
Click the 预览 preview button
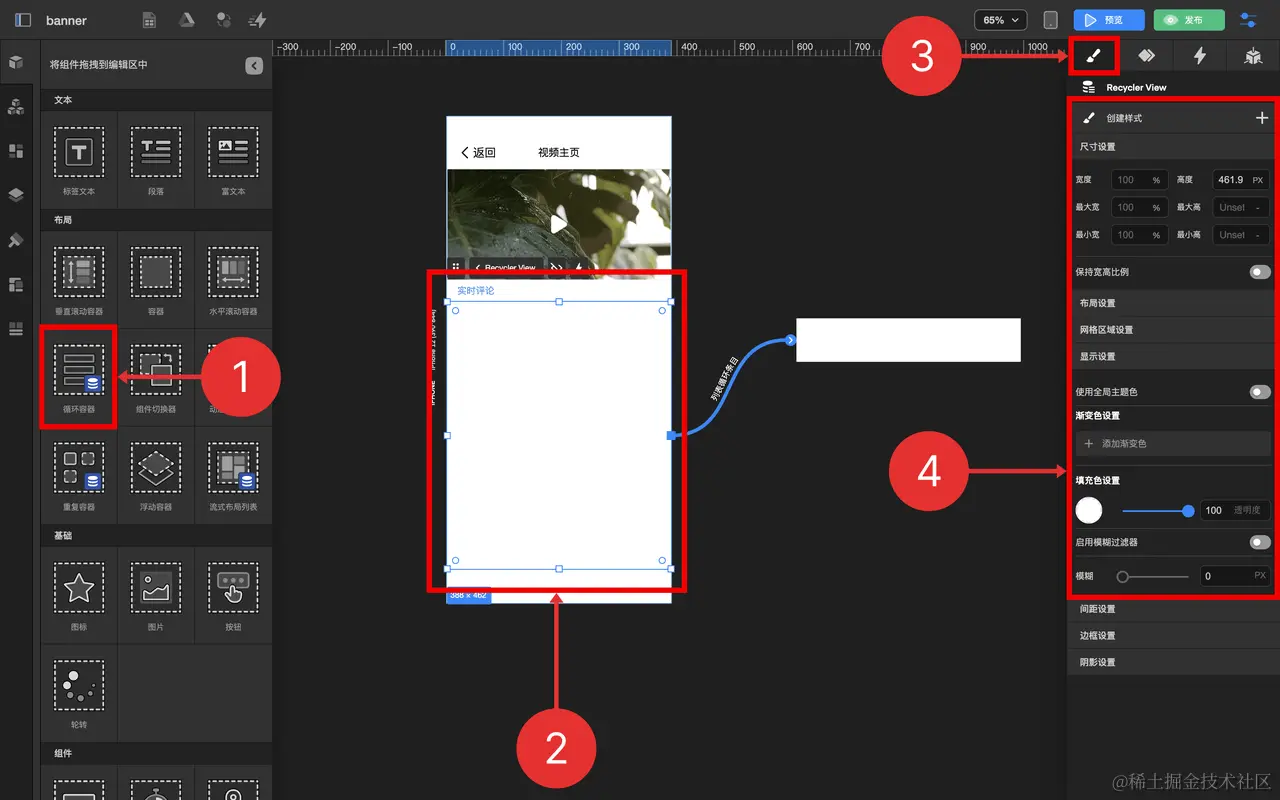tap(1109, 20)
